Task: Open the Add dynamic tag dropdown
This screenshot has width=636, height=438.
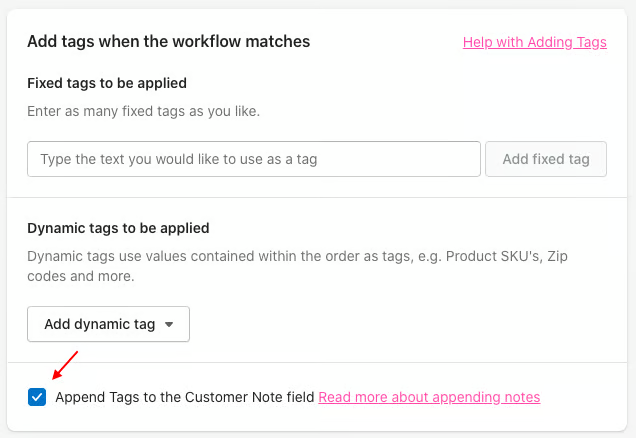Action: coord(108,324)
